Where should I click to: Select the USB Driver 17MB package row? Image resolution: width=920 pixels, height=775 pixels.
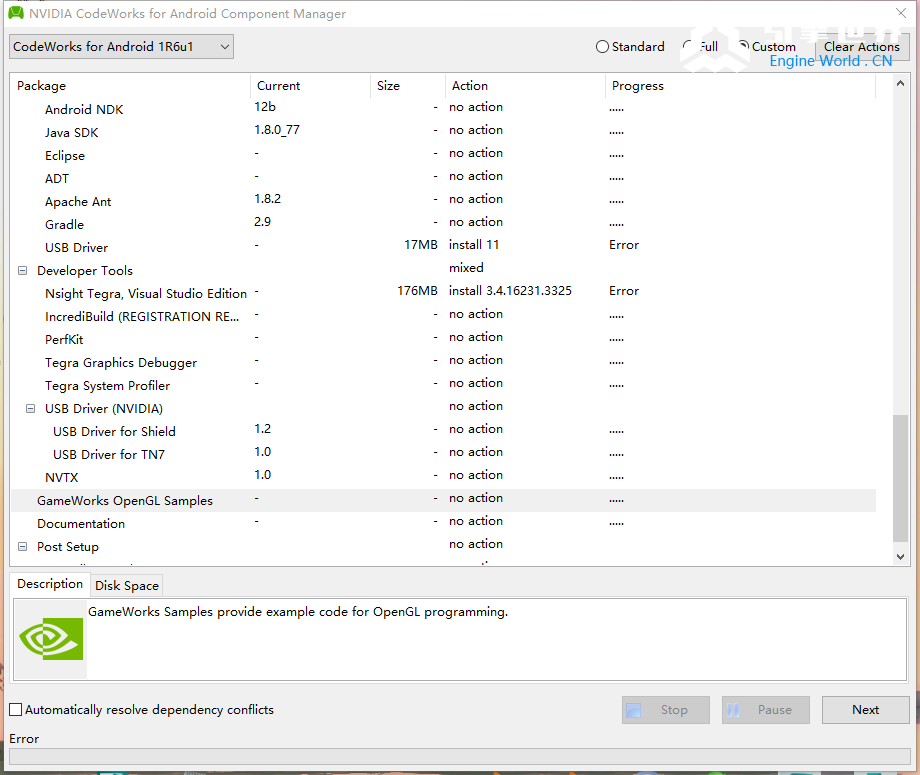443,247
